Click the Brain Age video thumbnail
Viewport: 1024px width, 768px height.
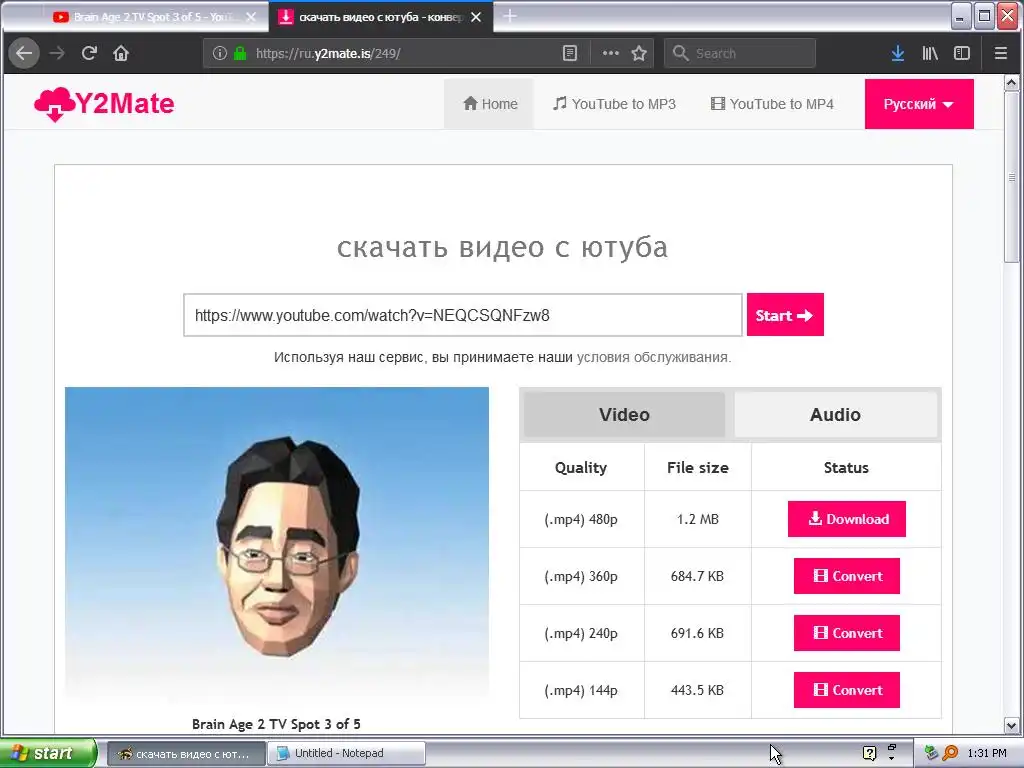click(277, 544)
